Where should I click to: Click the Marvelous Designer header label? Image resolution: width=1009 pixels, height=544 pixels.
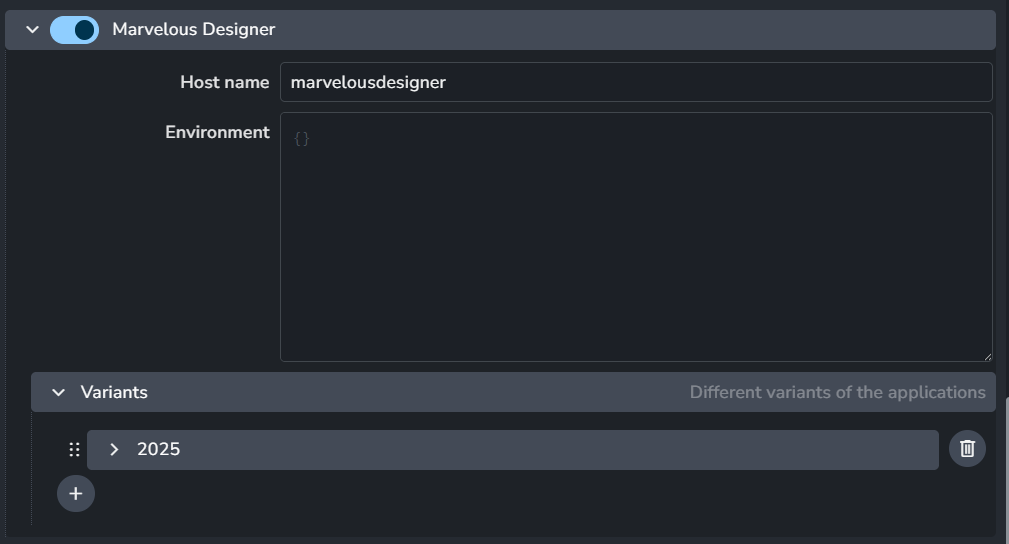pos(194,30)
